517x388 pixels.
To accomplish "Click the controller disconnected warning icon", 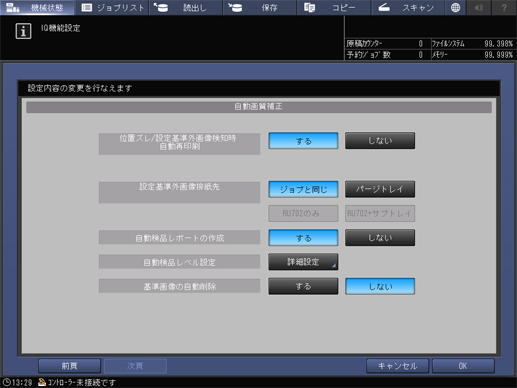I will coord(42,382).
